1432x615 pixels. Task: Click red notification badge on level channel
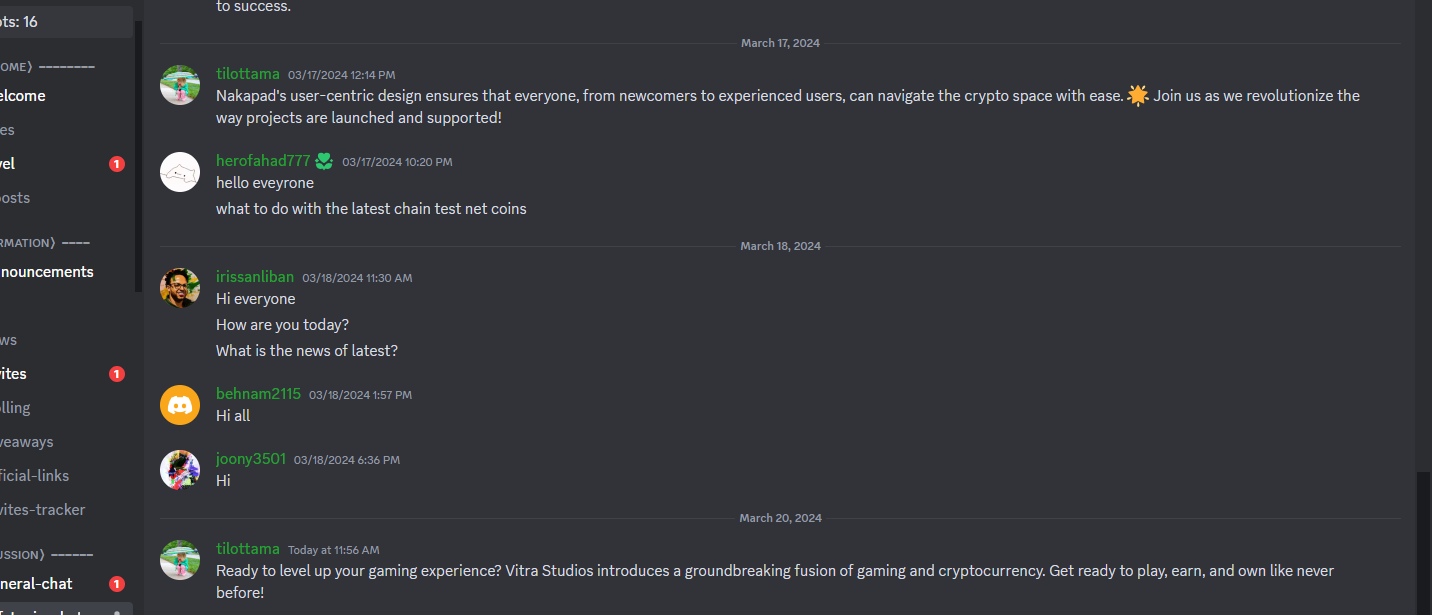point(117,164)
